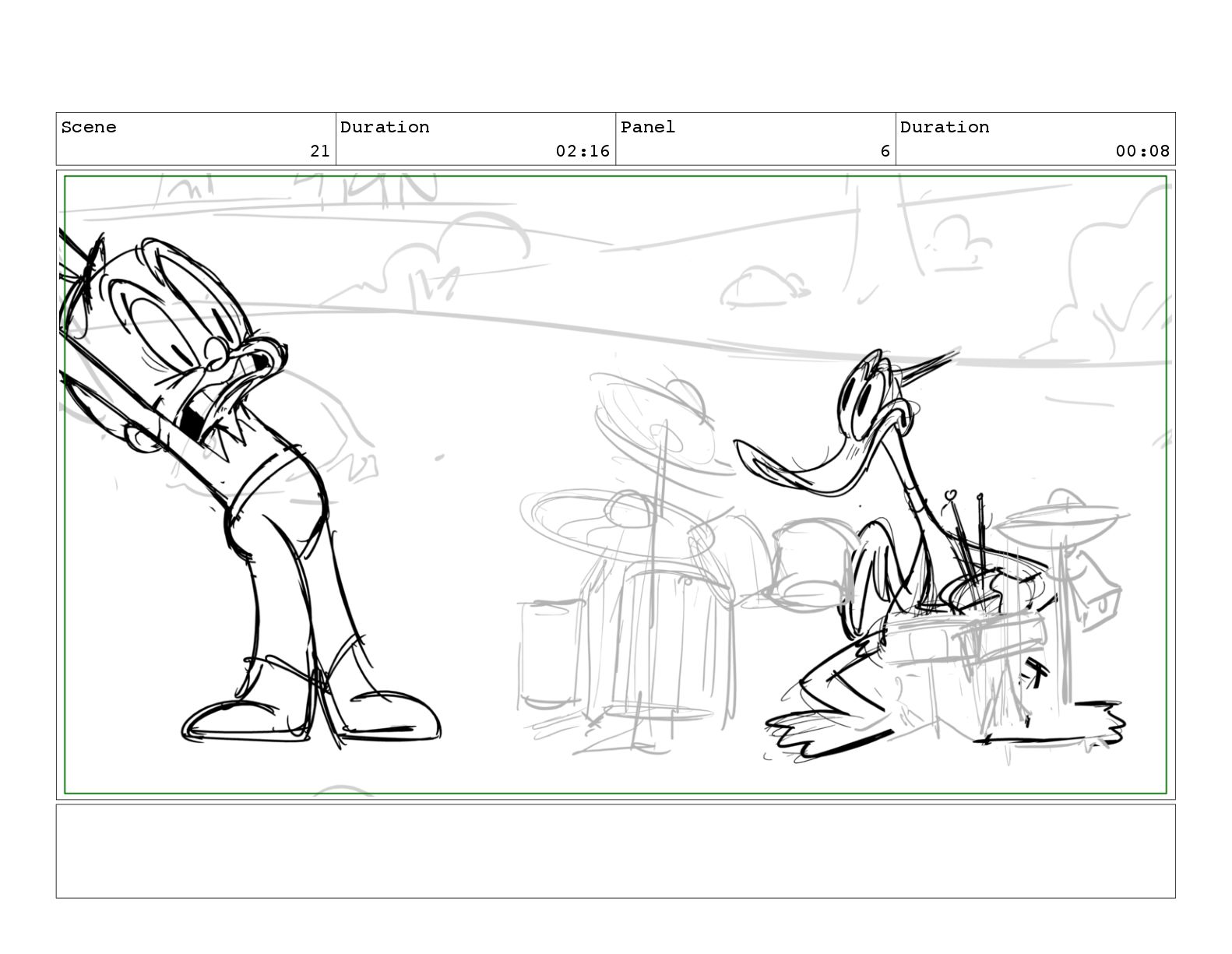
Task: Select the panel number '6'
Action: pyautogui.click(x=885, y=151)
